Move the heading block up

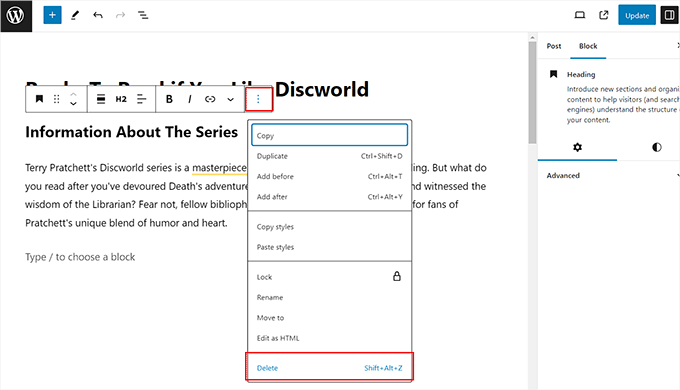73,94
